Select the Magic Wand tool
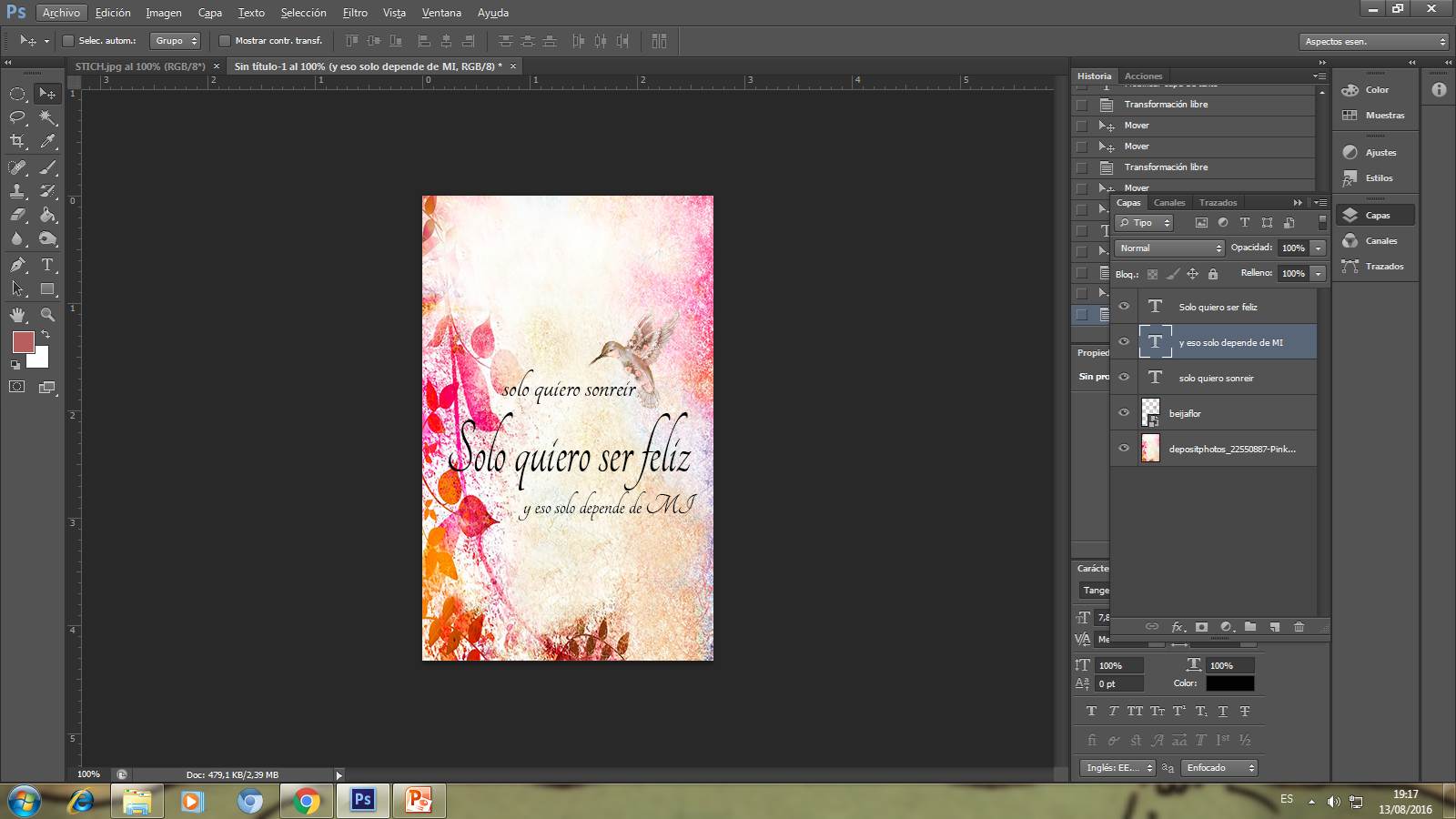 click(47, 117)
